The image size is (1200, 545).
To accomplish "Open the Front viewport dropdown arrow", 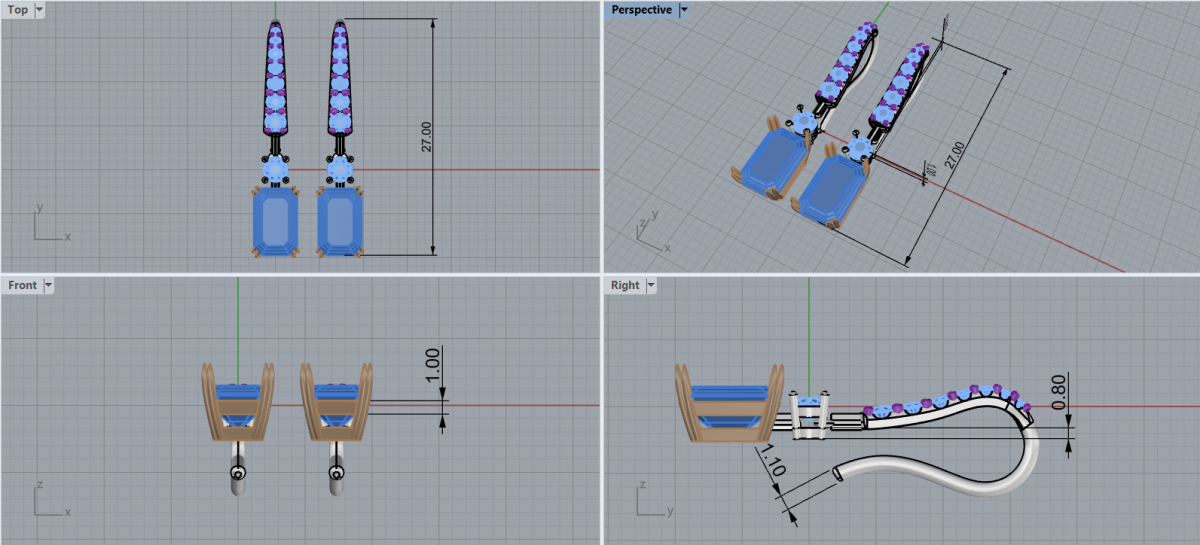I will (x=48, y=285).
